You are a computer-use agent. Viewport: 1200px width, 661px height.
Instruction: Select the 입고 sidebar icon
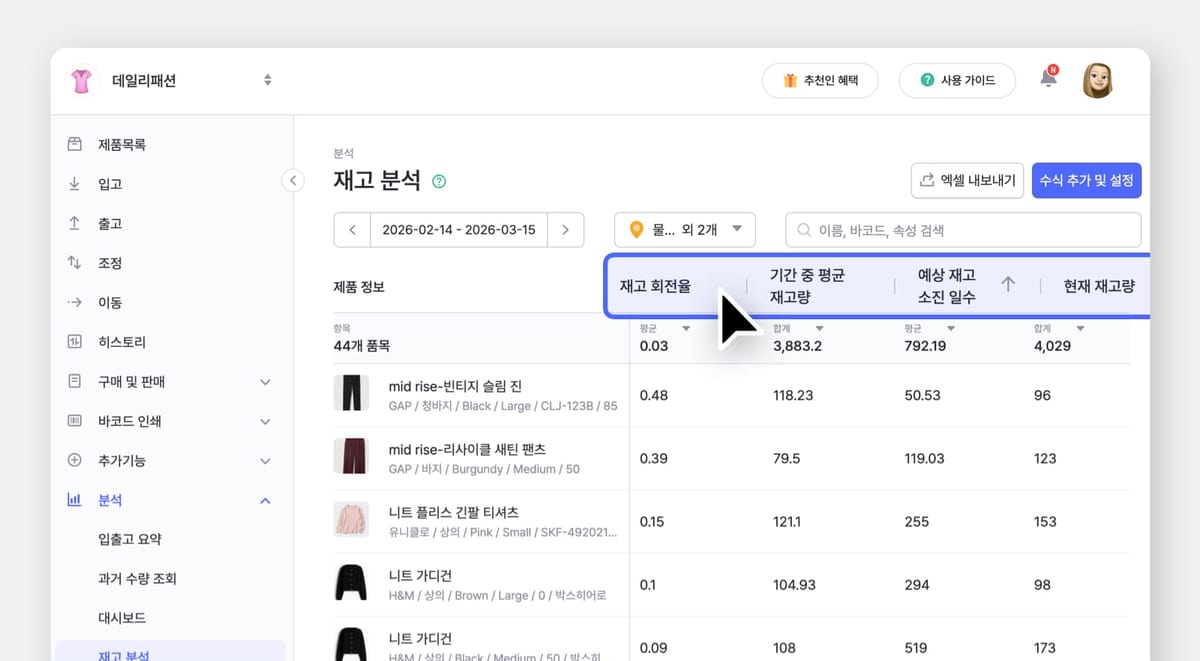coord(73,183)
